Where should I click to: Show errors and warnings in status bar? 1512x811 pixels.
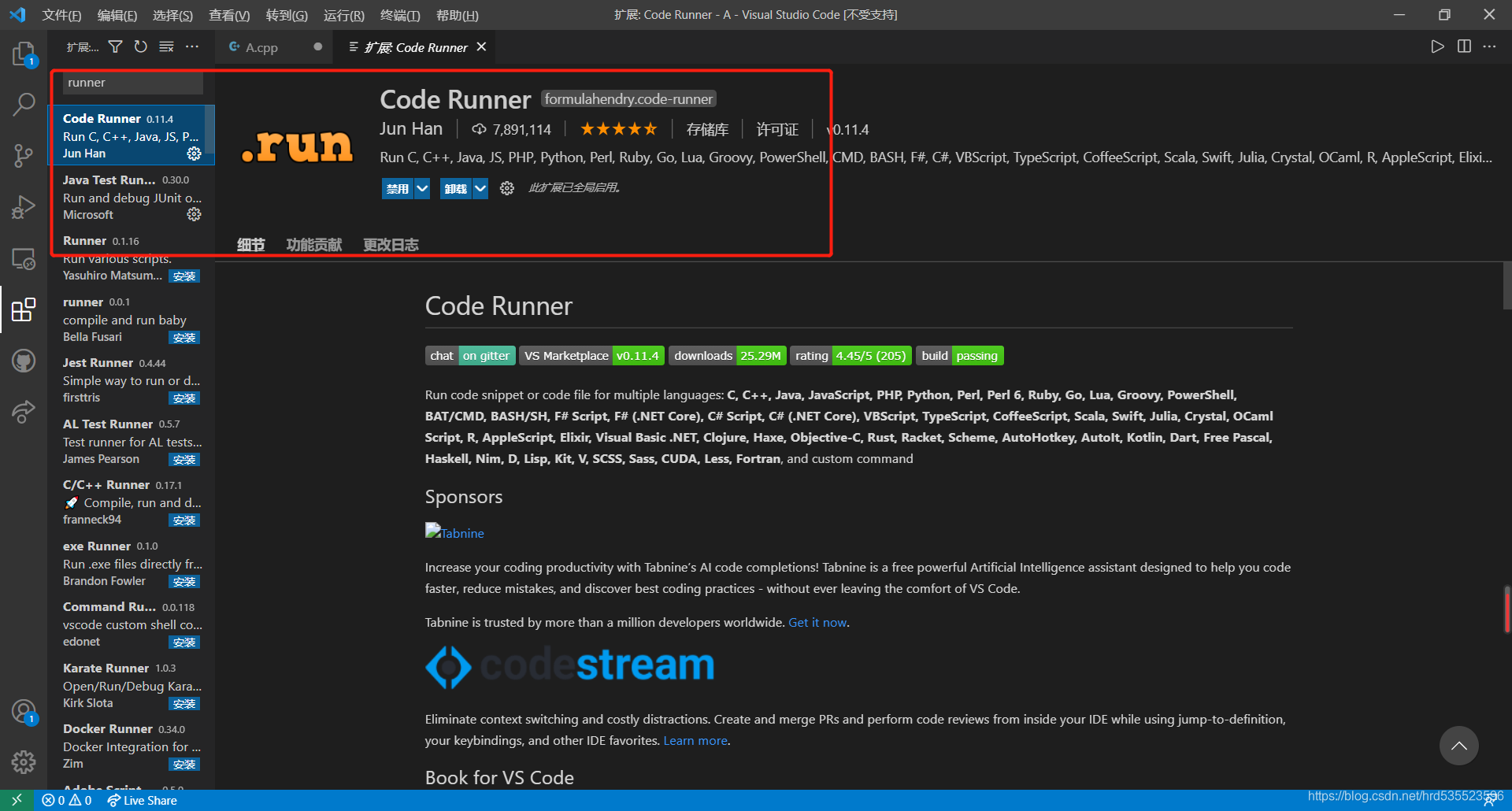(x=67, y=800)
